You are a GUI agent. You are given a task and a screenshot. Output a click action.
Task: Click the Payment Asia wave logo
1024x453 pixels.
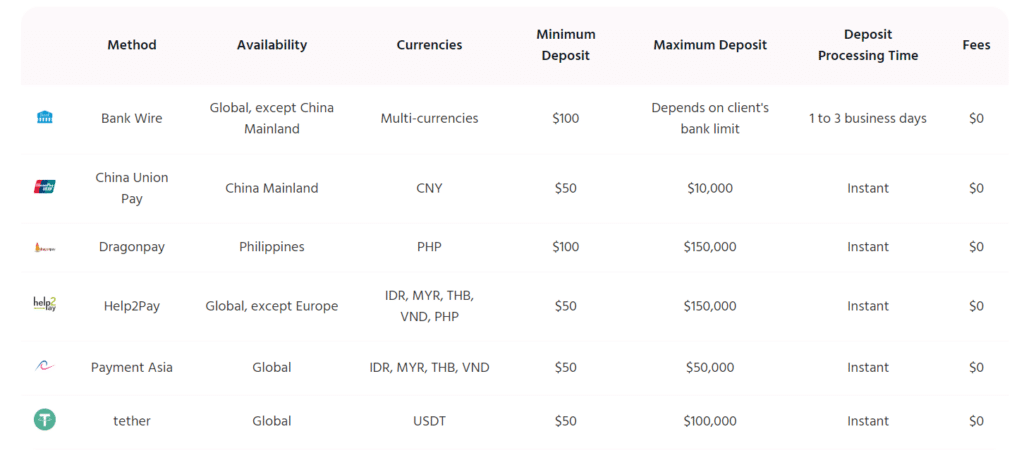pos(45,367)
